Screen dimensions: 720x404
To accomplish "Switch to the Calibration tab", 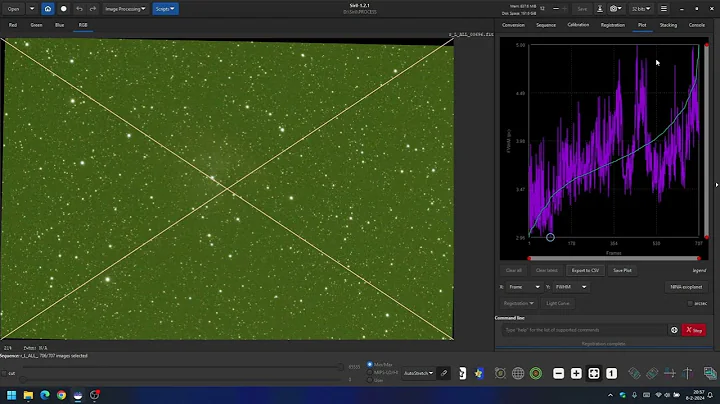I will (578, 25).
